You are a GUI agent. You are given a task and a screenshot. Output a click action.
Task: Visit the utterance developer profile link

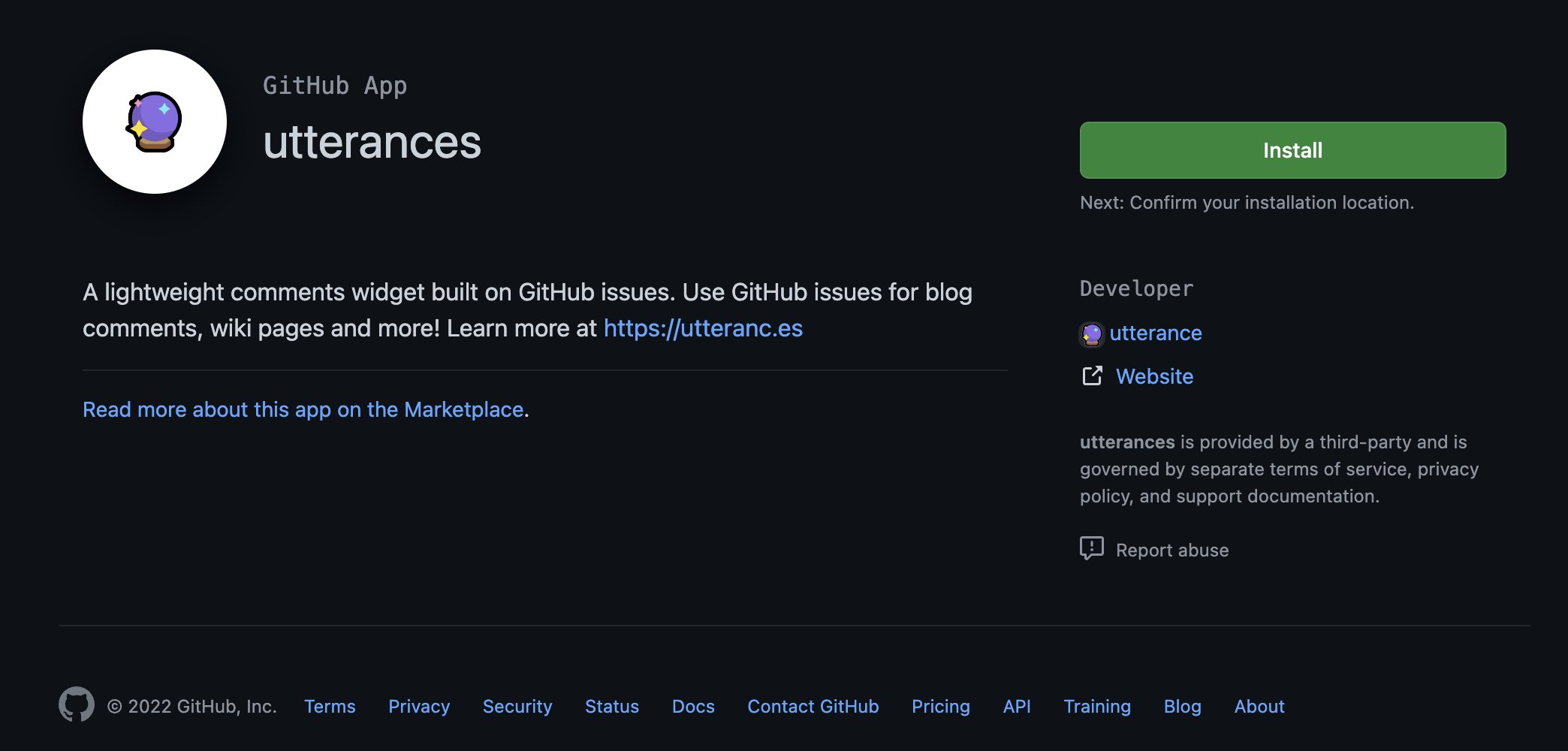(1155, 333)
